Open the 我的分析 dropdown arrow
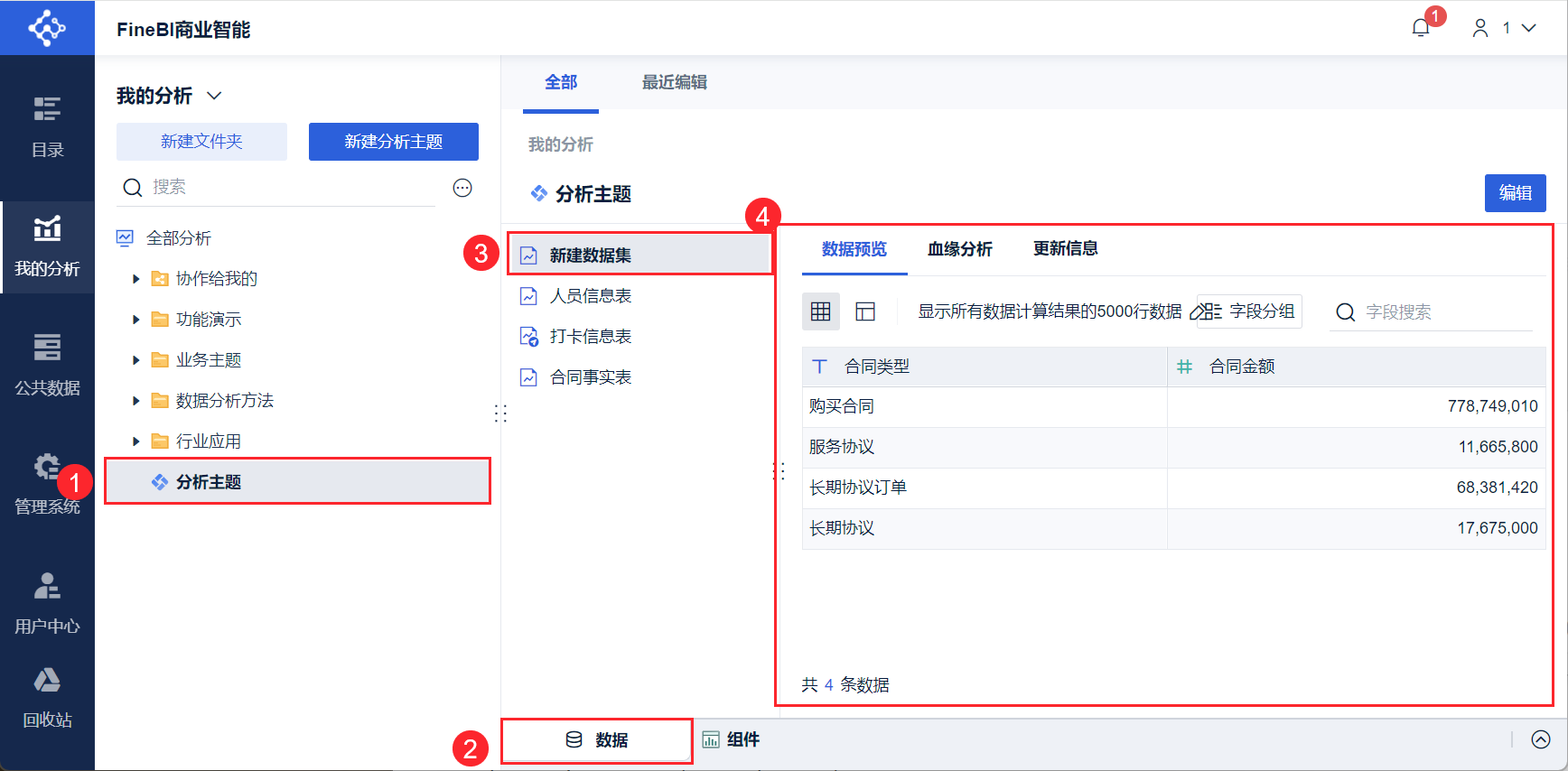Screen dimensions: 1568x771 point(214,96)
